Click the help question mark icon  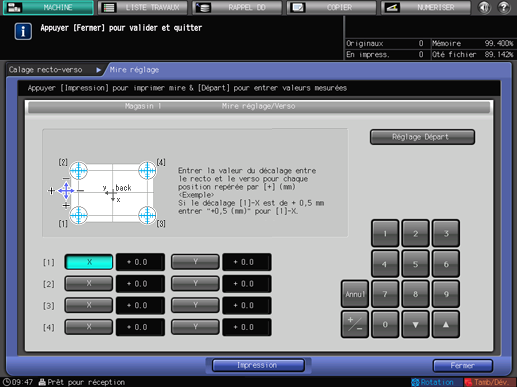coord(503,7)
